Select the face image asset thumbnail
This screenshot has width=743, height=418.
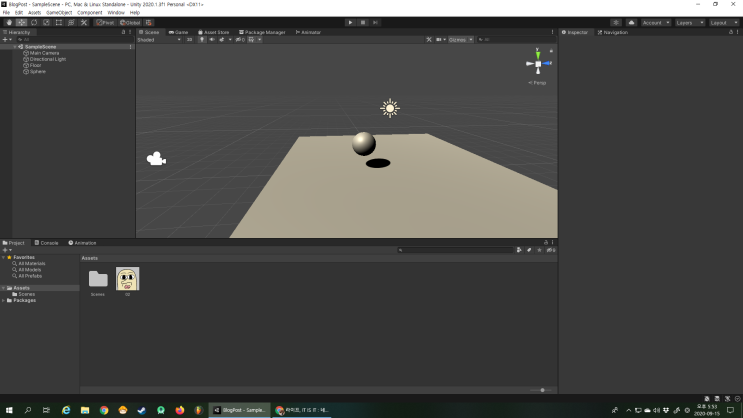click(127, 279)
